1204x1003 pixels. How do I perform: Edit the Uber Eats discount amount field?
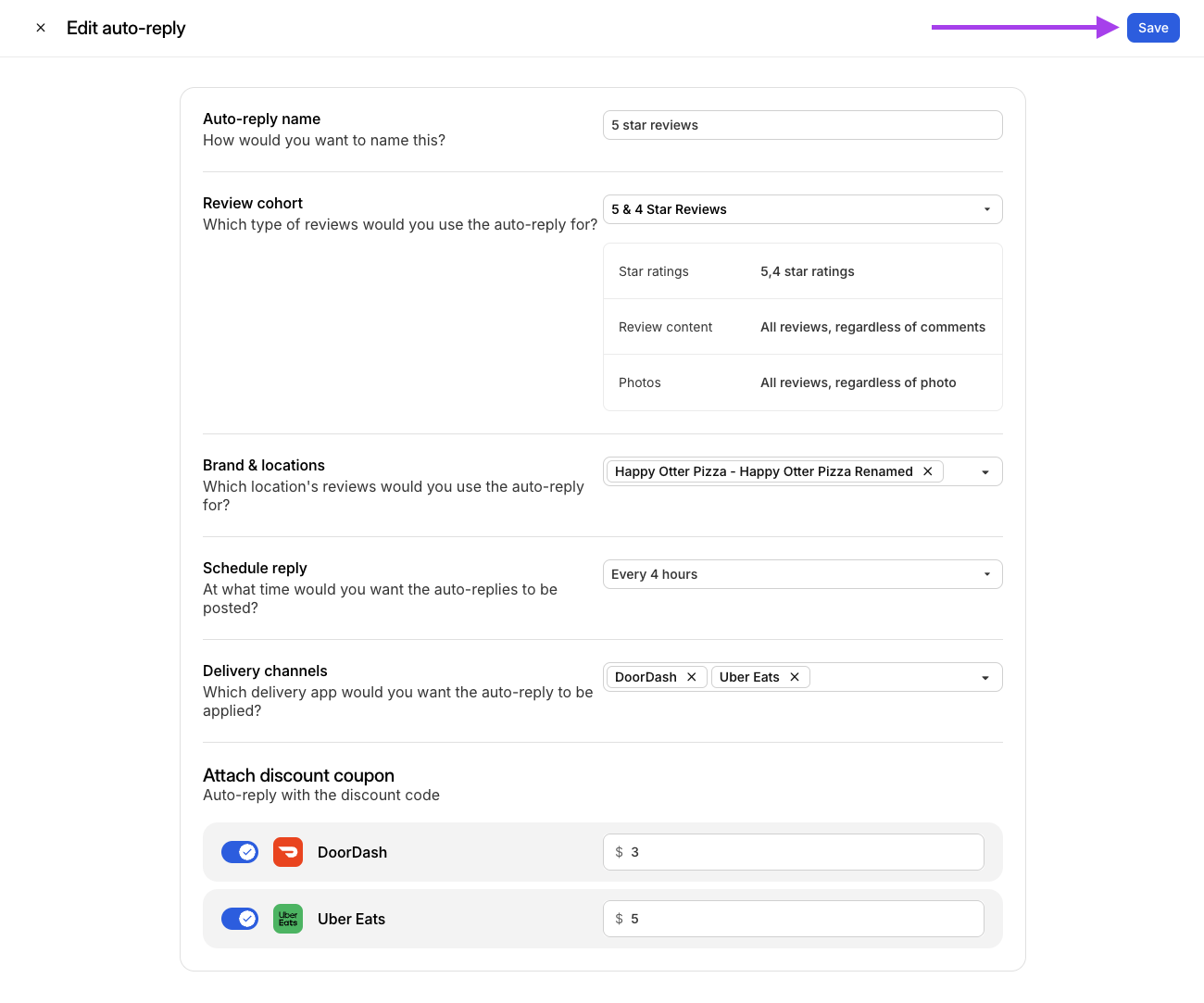(x=793, y=919)
